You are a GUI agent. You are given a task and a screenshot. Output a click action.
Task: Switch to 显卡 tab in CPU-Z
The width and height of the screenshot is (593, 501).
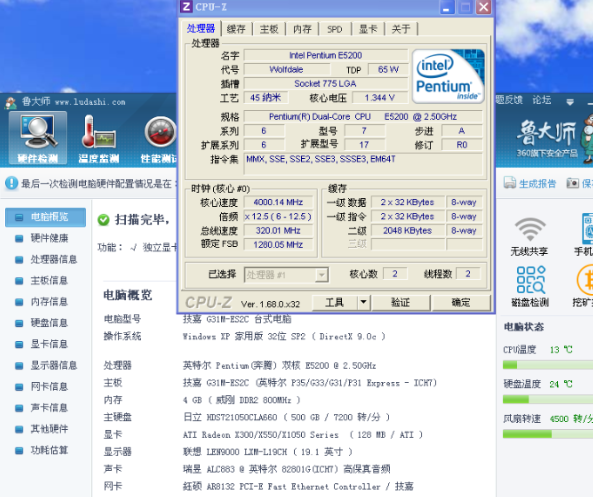point(368,29)
